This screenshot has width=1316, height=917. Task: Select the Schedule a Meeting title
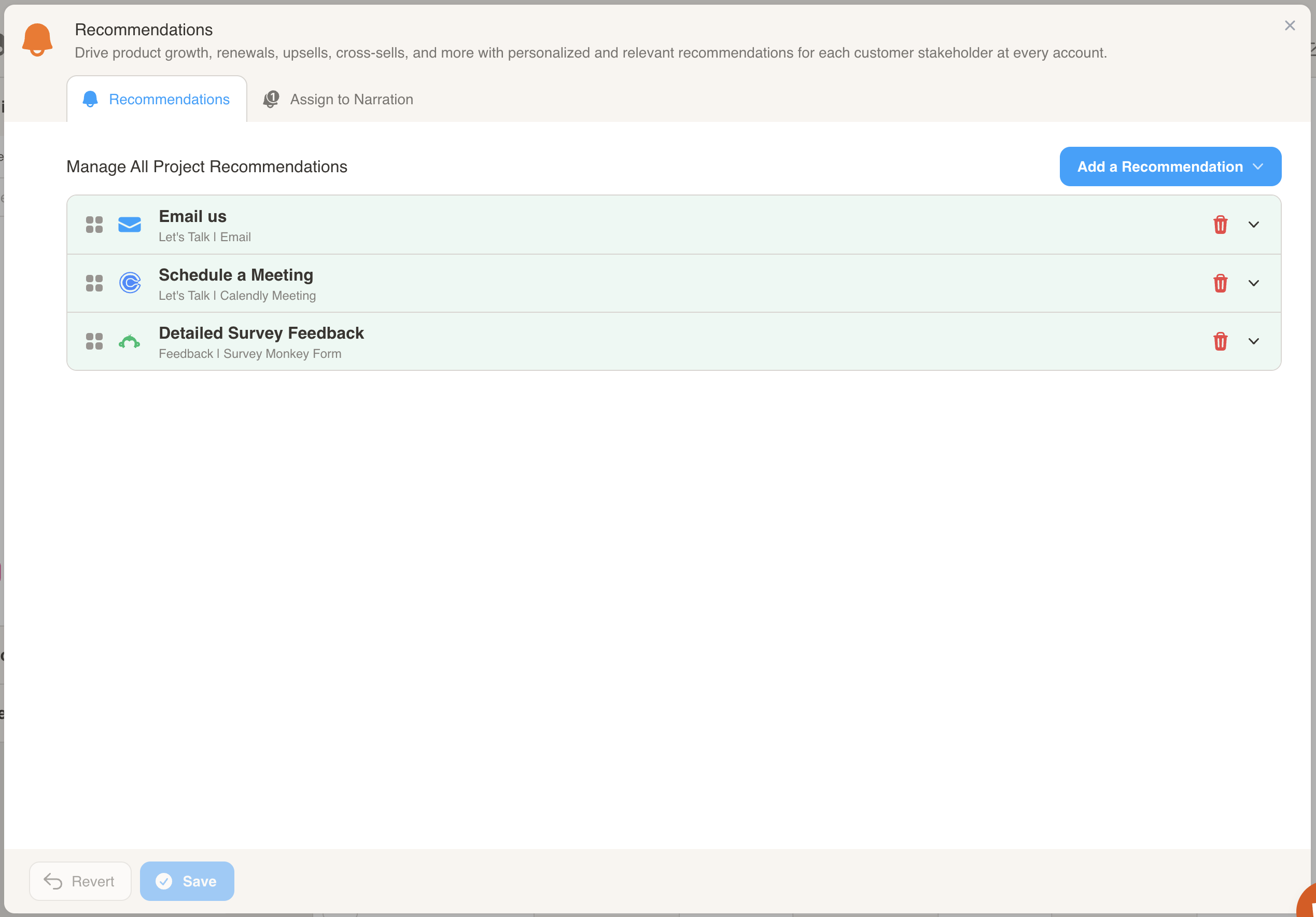[236, 275]
